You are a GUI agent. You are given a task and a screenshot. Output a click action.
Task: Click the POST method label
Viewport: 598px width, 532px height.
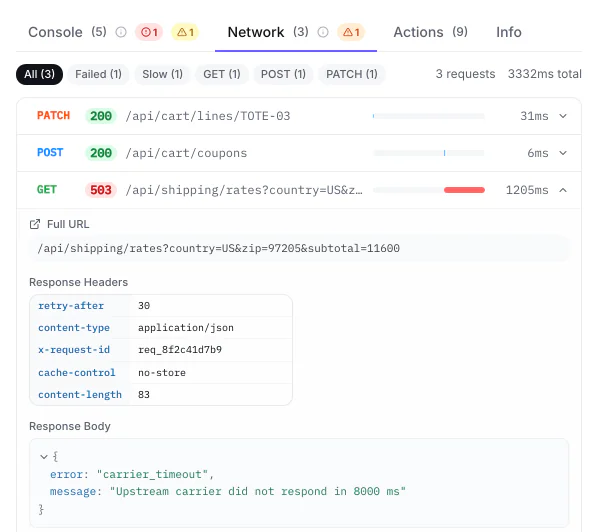50,153
